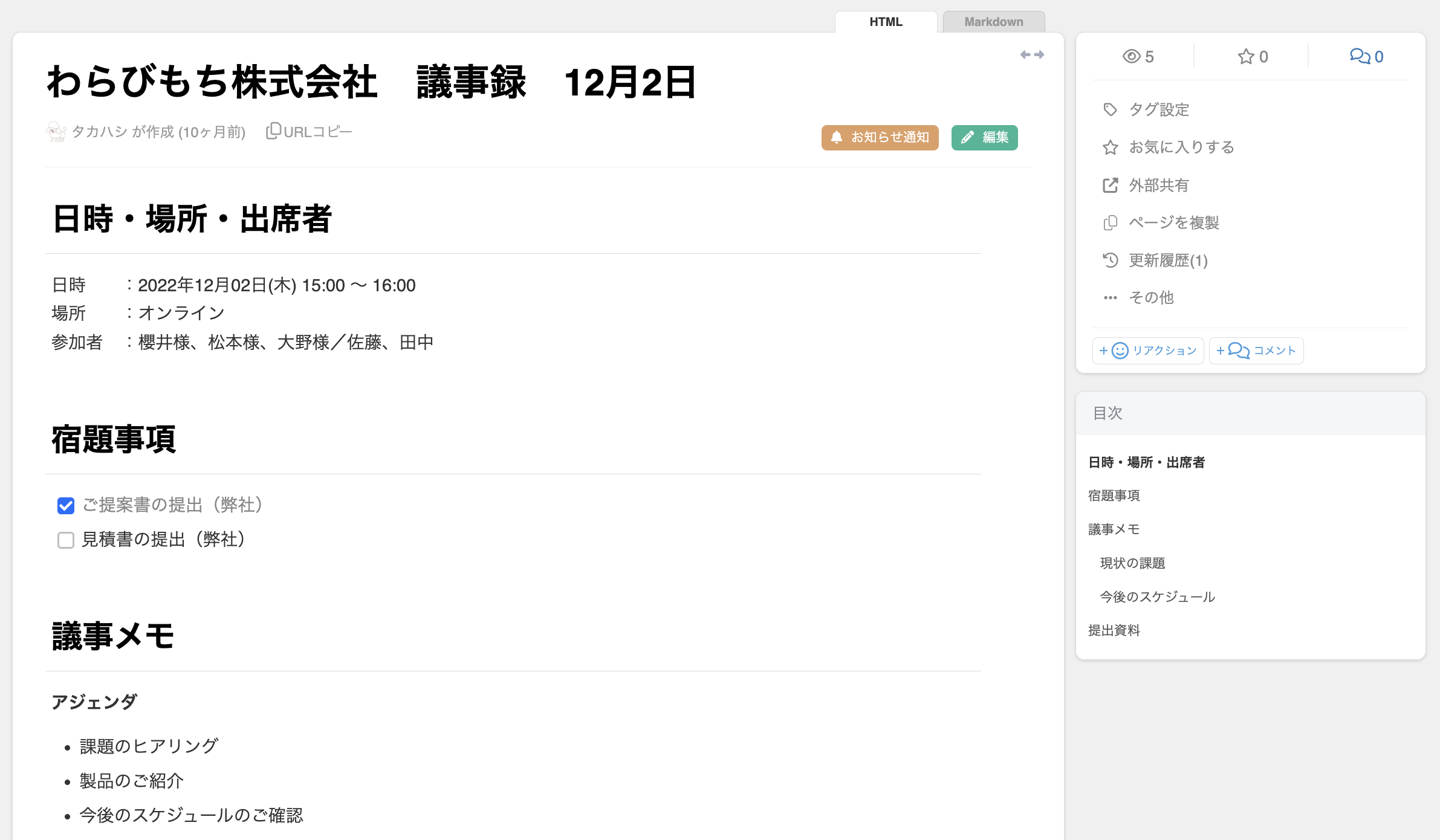Add a リアクション reaction

1147,351
